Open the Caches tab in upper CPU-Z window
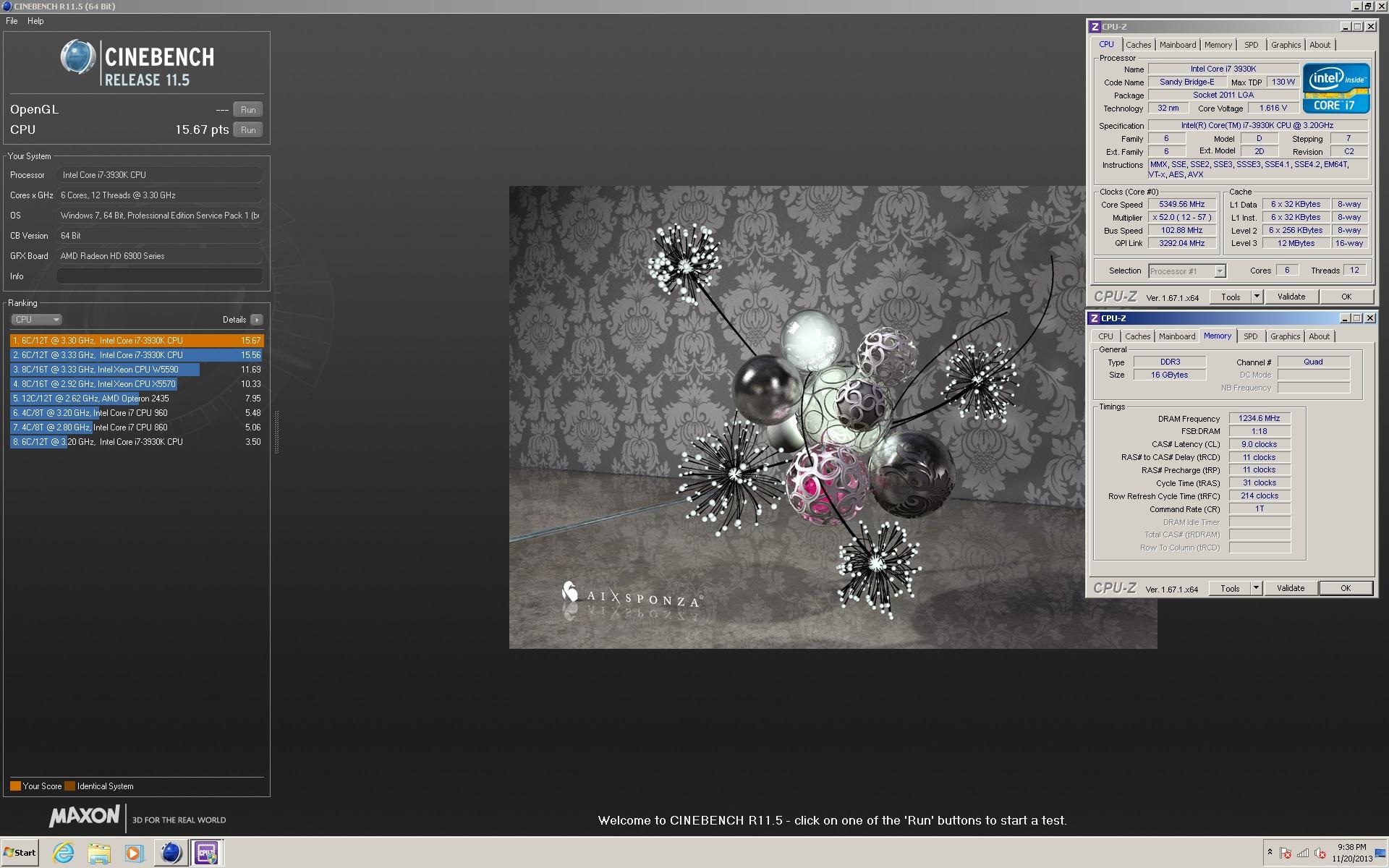 [1138, 45]
